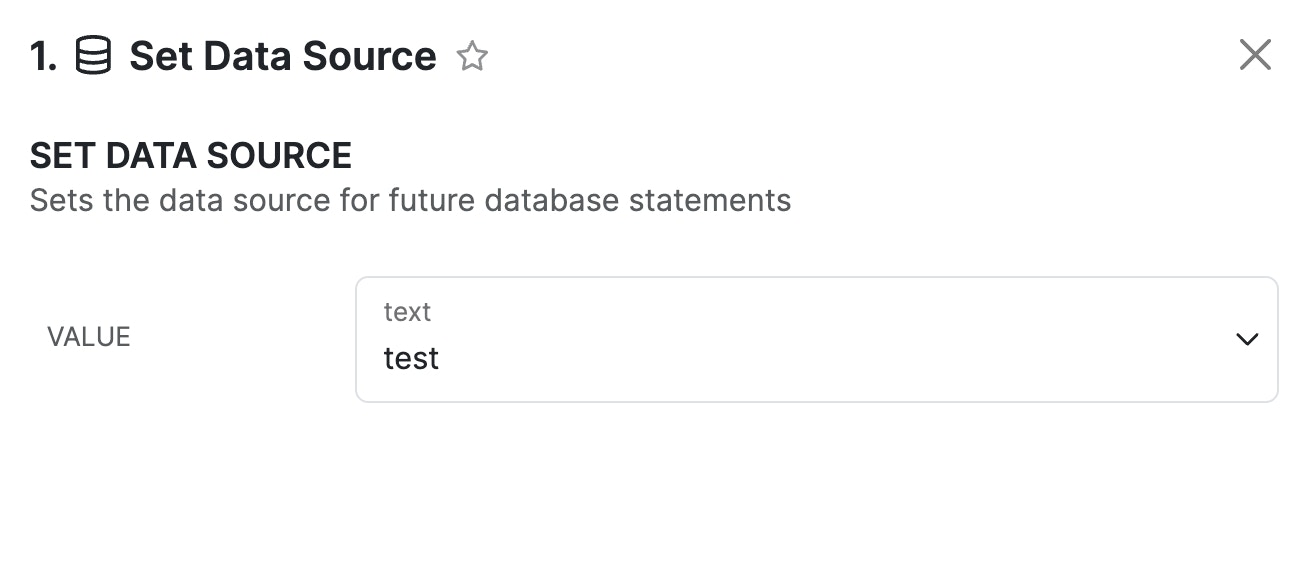Viewport: 1312px width, 580px height.
Task: Click the "Set Data Source" panel title
Action: (x=282, y=56)
